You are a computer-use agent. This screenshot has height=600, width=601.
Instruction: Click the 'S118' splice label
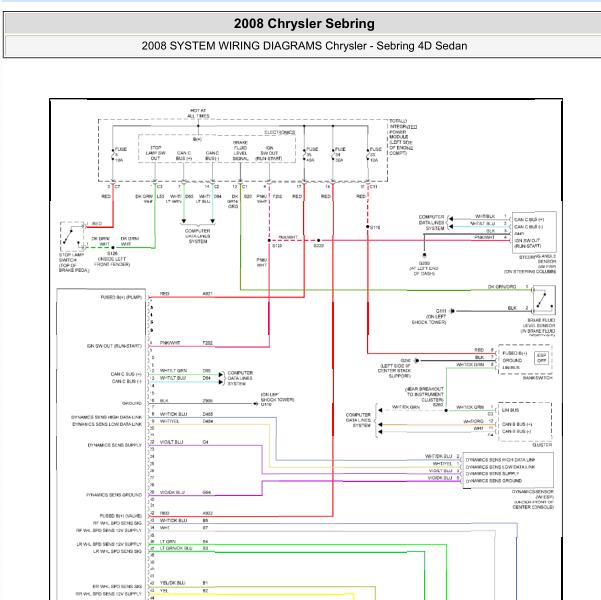coord(375,227)
